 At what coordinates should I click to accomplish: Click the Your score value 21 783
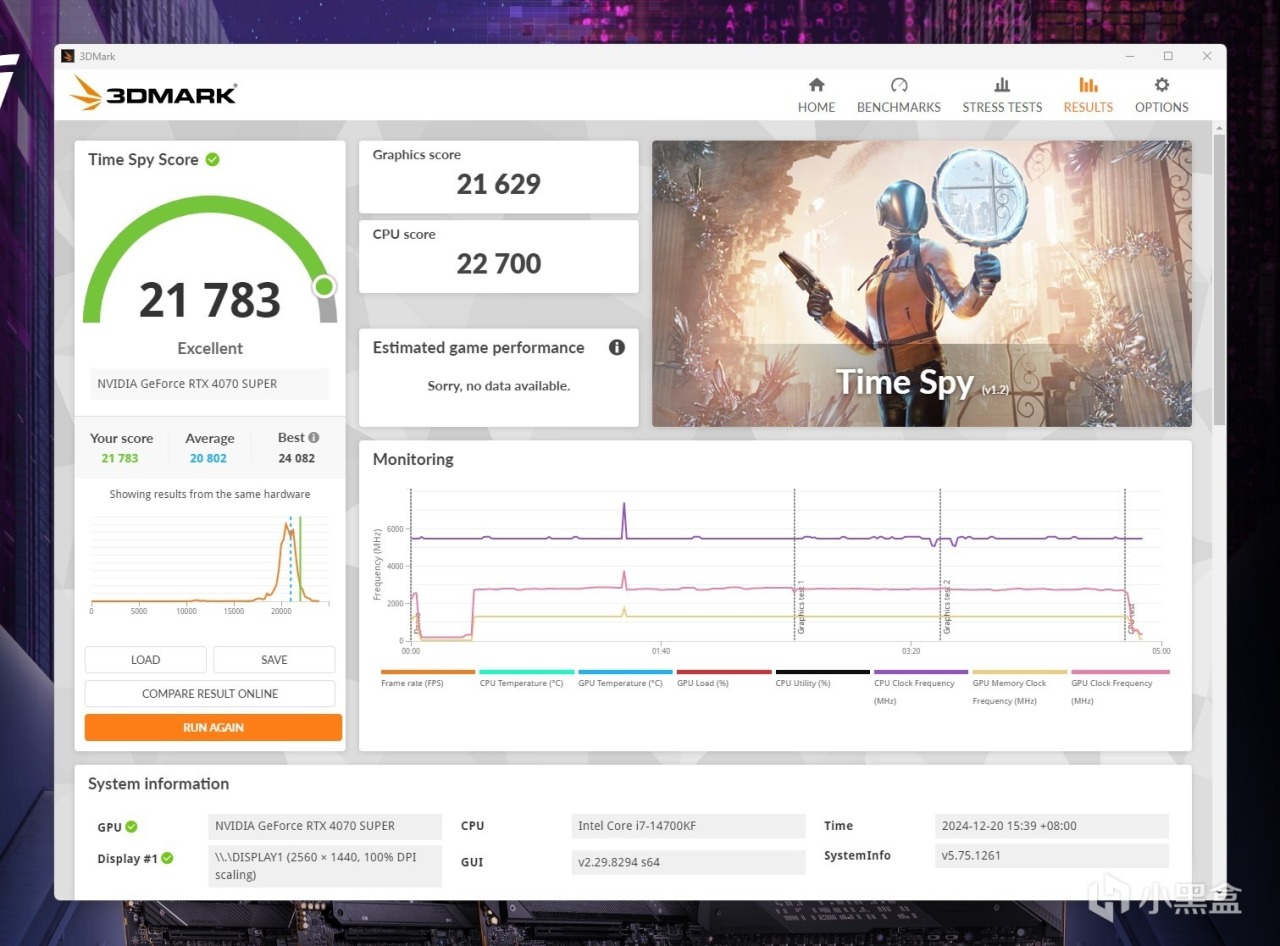[120, 458]
